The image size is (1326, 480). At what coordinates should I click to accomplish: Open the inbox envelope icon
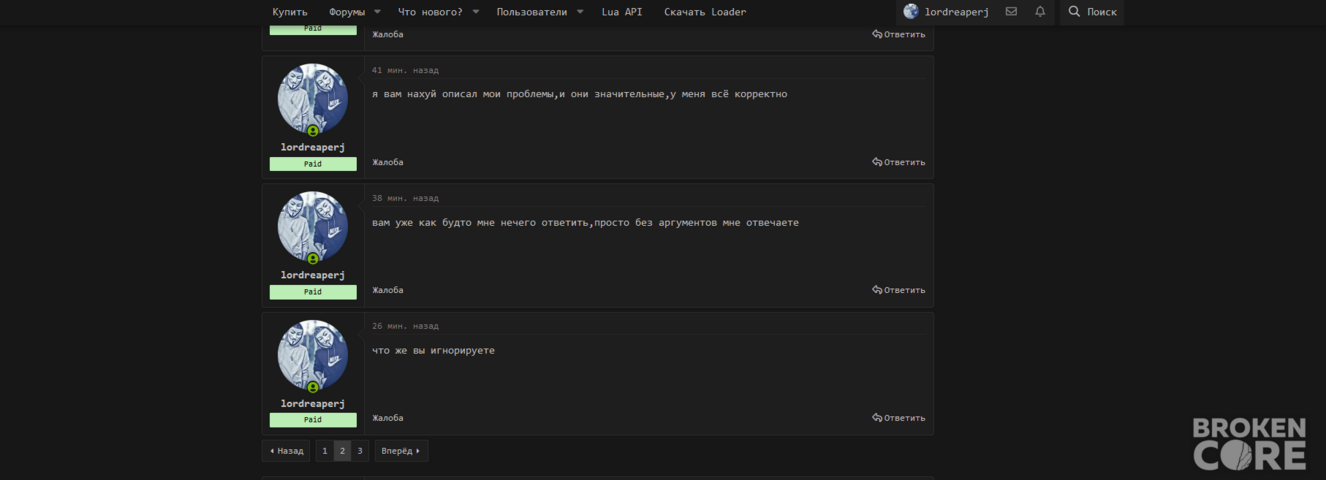coord(1011,12)
